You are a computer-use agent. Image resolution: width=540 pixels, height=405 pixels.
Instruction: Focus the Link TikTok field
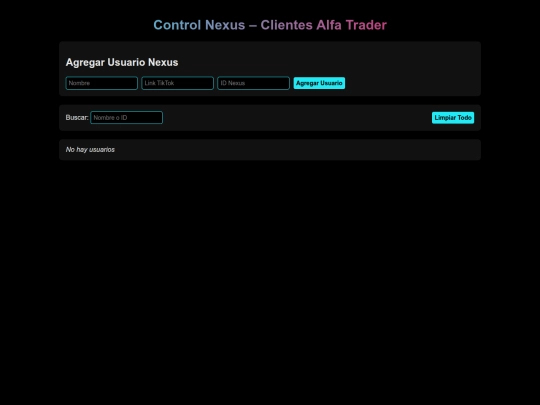point(177,83)
